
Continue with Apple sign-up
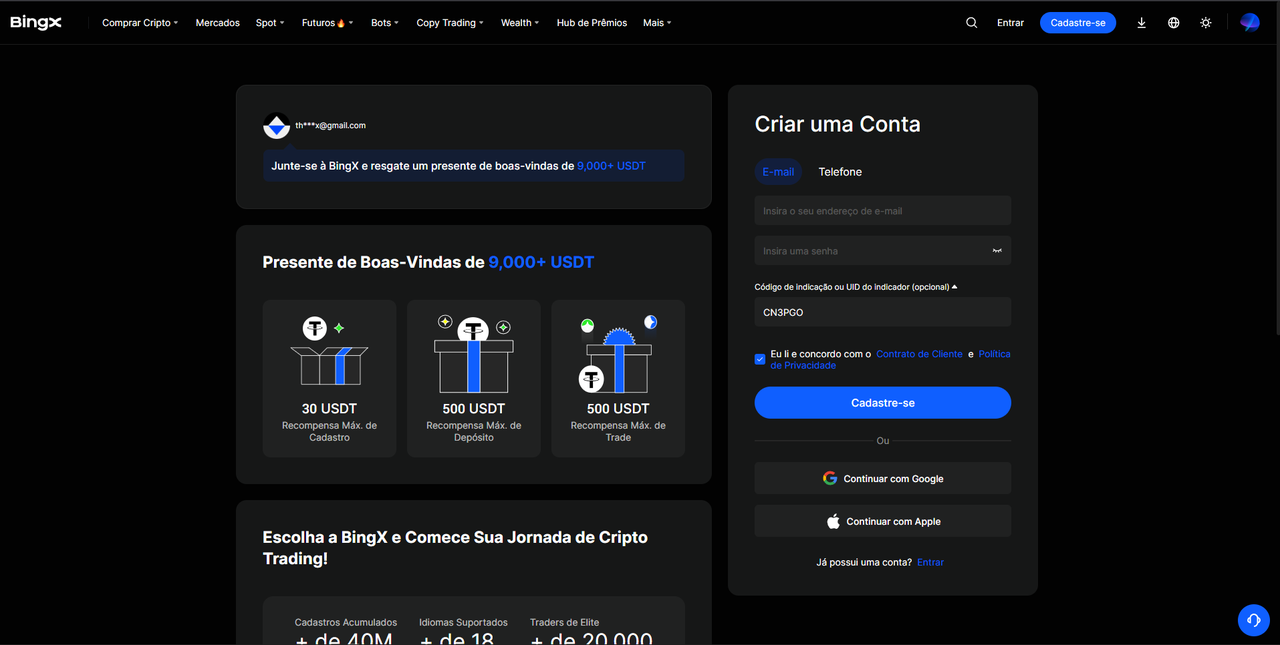point(883,521)
